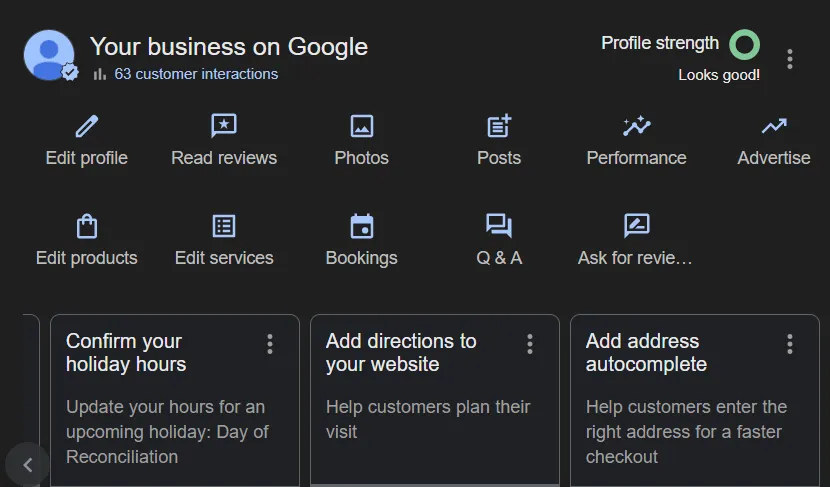Select the Add address autocomplete card title
Screen dimensions: 830x487
[x=646, y=353]
